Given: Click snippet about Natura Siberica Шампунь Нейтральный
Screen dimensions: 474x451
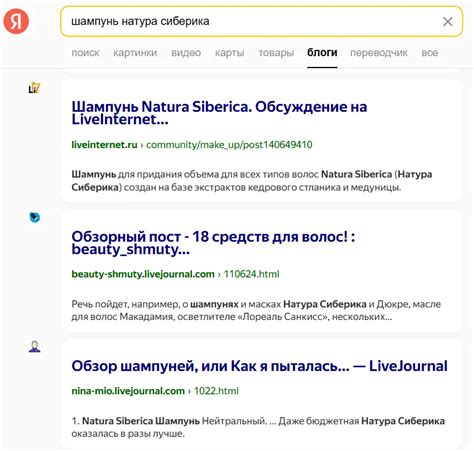Looking at the screenshot, I should (x=258, y=427).
